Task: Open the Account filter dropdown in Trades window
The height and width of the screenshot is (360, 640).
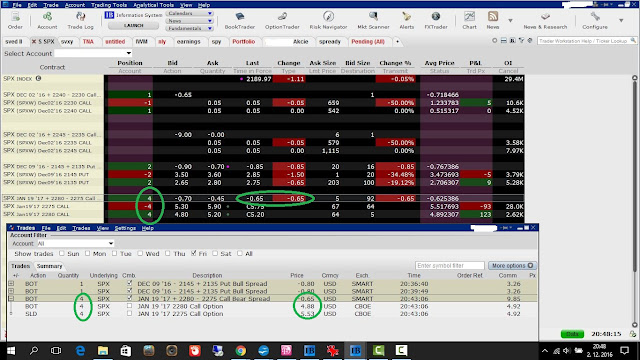Action: tap(75, 243)
